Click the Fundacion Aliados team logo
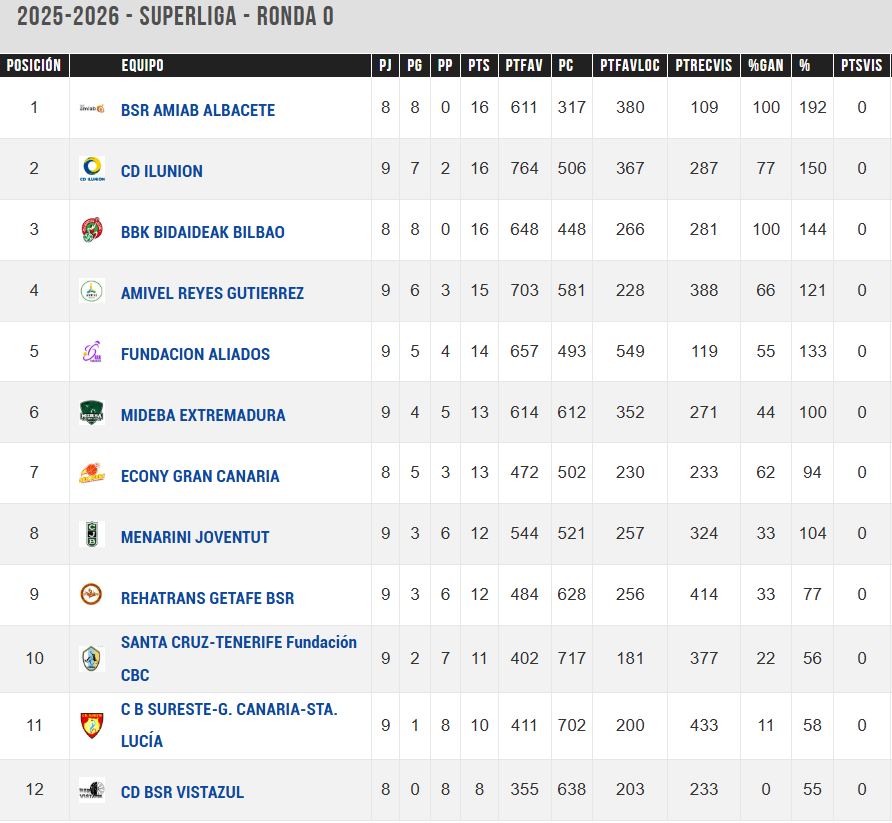The image size is (892, 823). click(92, 352)
